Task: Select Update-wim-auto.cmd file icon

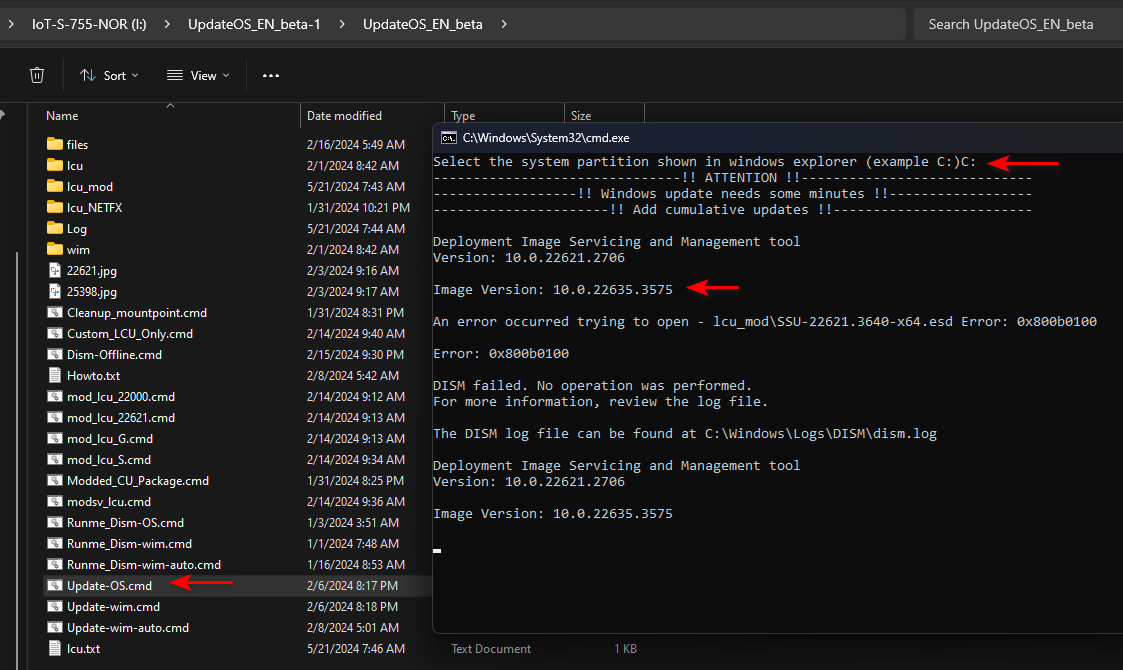Action: tap(54, 628)
